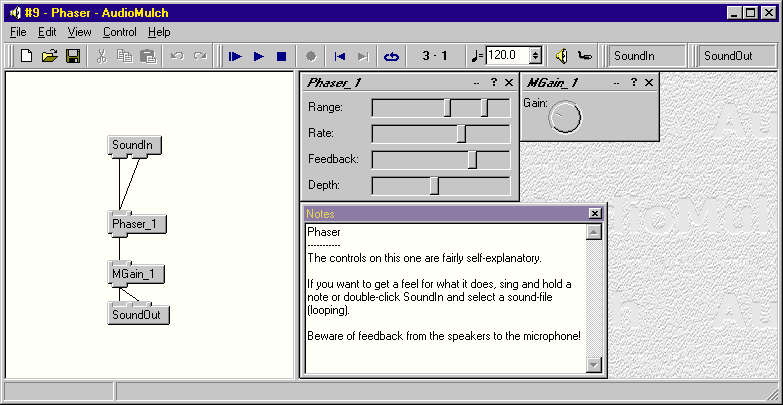Open help for Phaser_1 panel
The width and height of the screenshot is (783, 405).
[x=494, y=82]
